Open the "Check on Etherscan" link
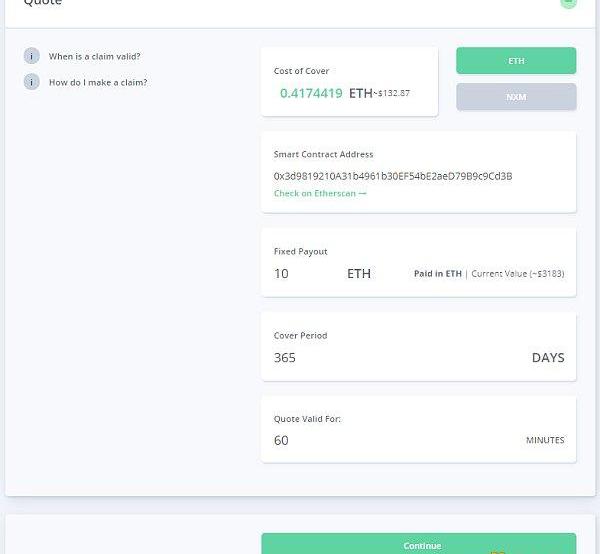The height and width of the screenshot is (554, 600). click(320, 193)
